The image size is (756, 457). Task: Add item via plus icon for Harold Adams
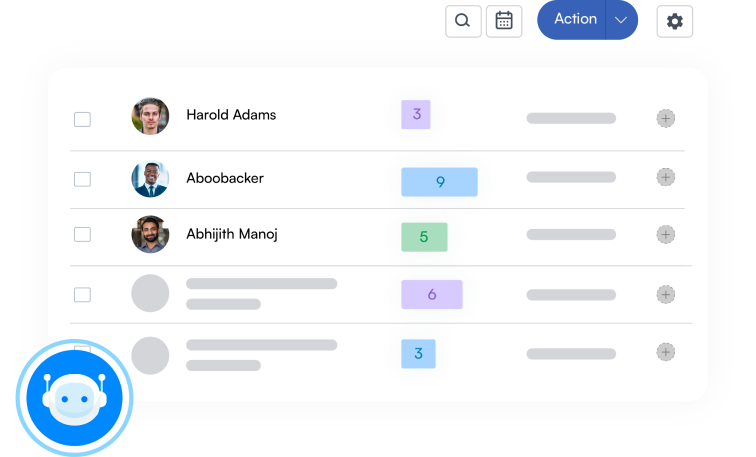[665, 118]
